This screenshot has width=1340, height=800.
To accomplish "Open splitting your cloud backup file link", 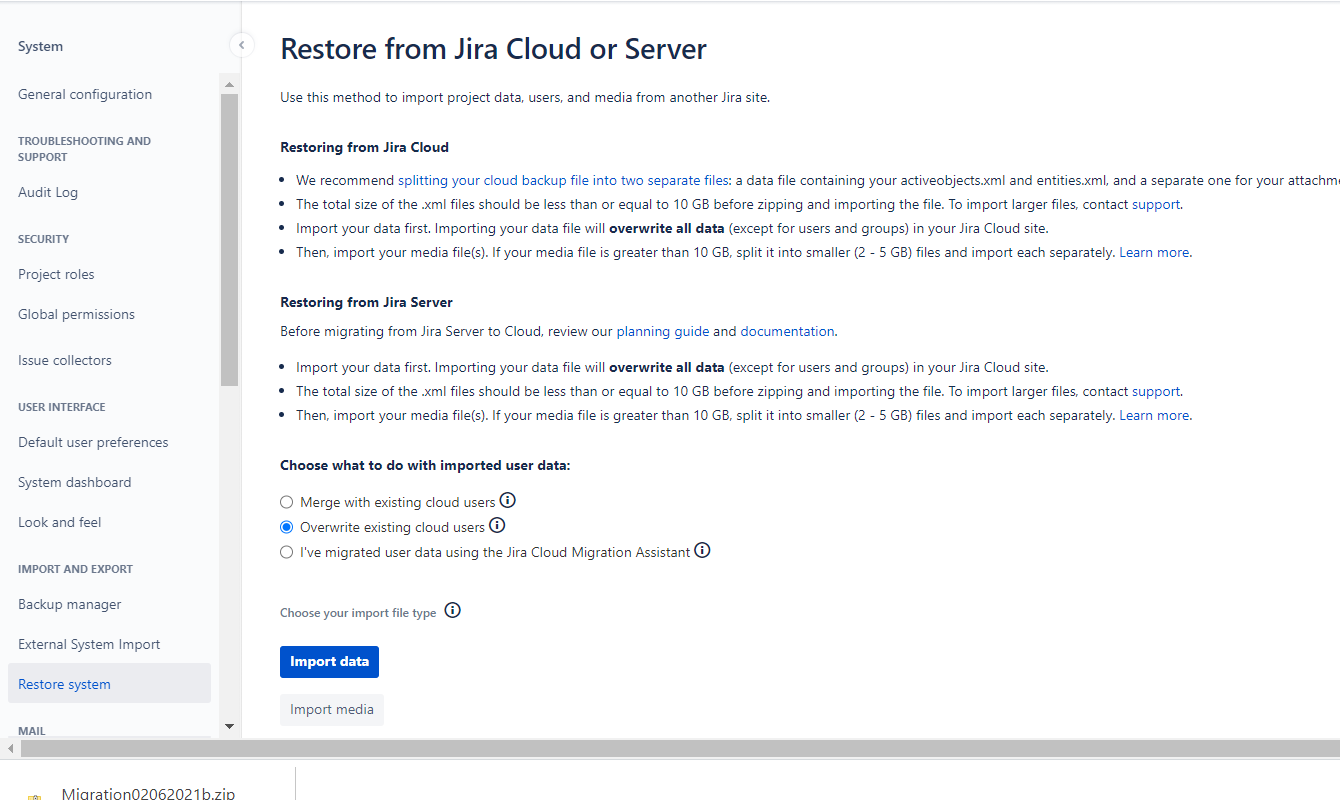I will (563, 180).
